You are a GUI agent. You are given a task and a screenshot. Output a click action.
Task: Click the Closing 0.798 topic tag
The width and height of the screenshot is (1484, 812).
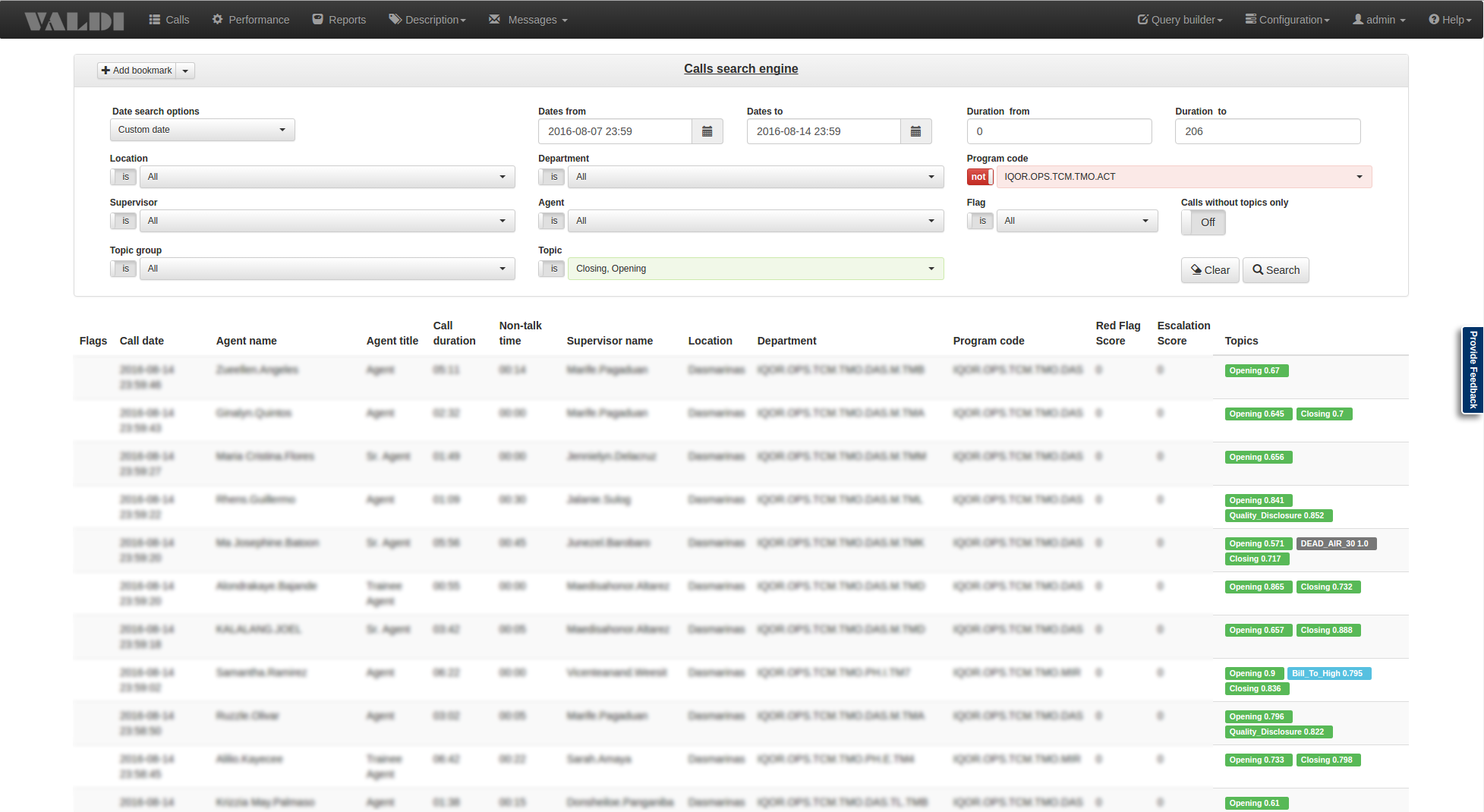pyautogui.click(x=1328, y=760)
